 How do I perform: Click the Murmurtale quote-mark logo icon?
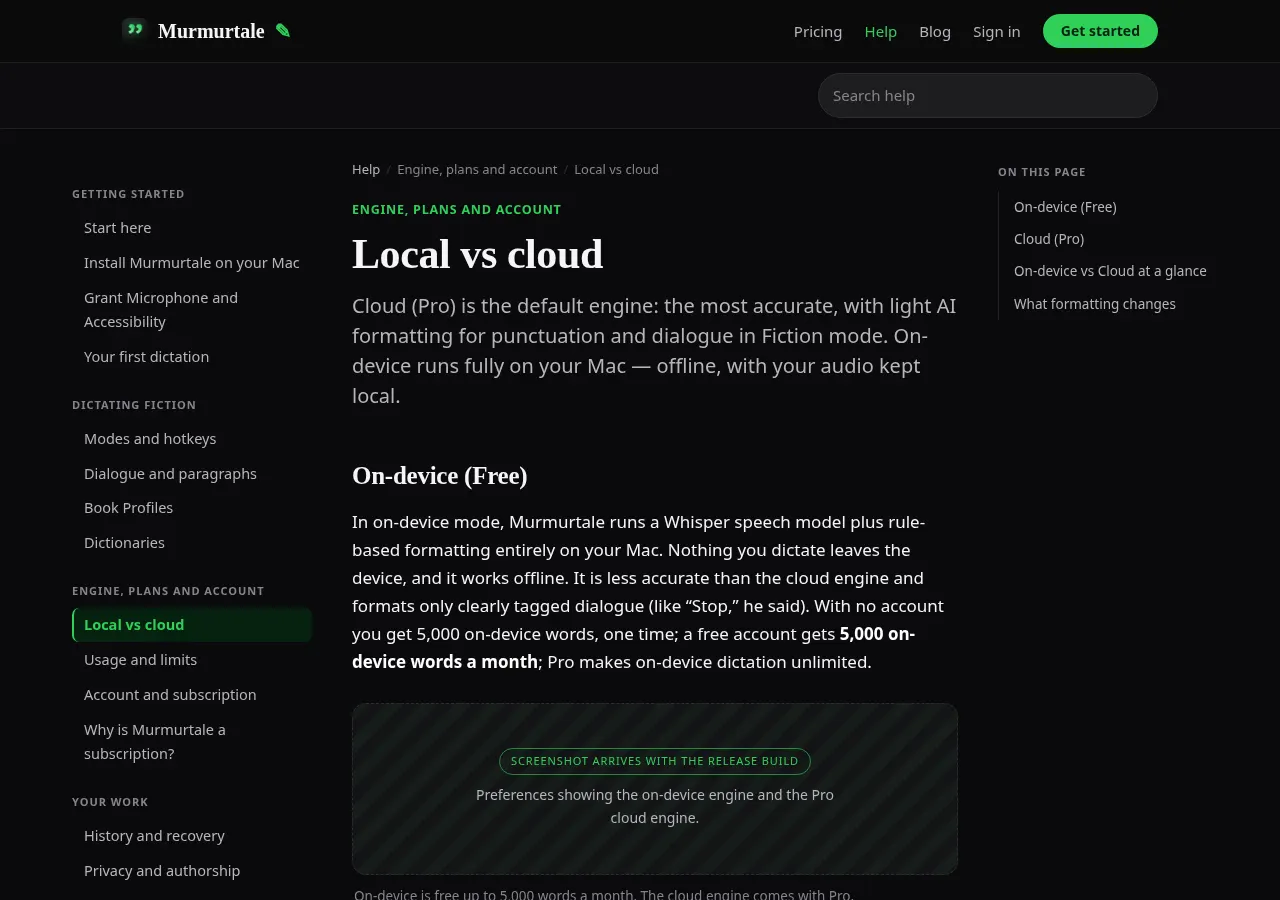pyautogui.click(x=135, y=31)
